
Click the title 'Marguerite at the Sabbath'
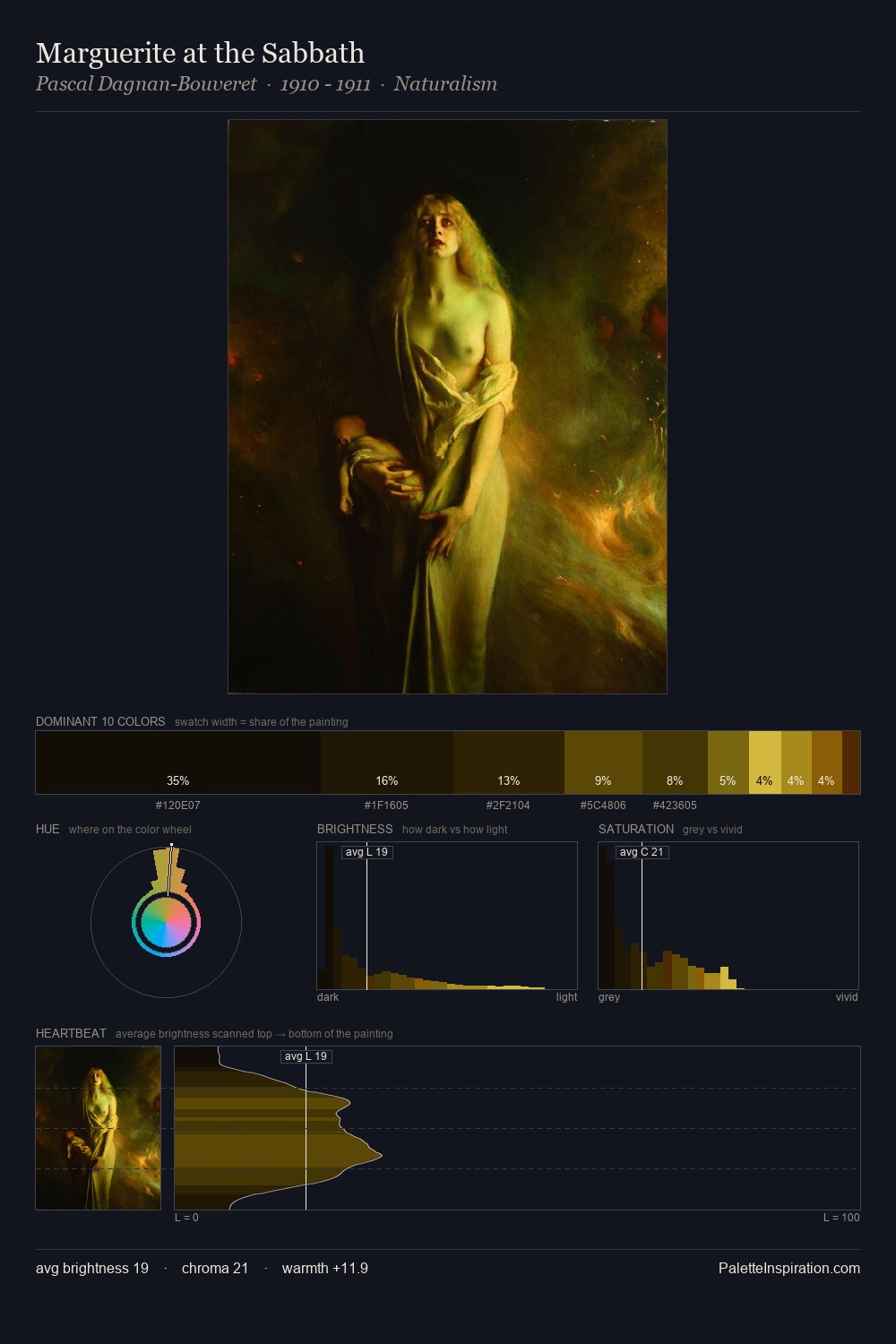(201, 53)
